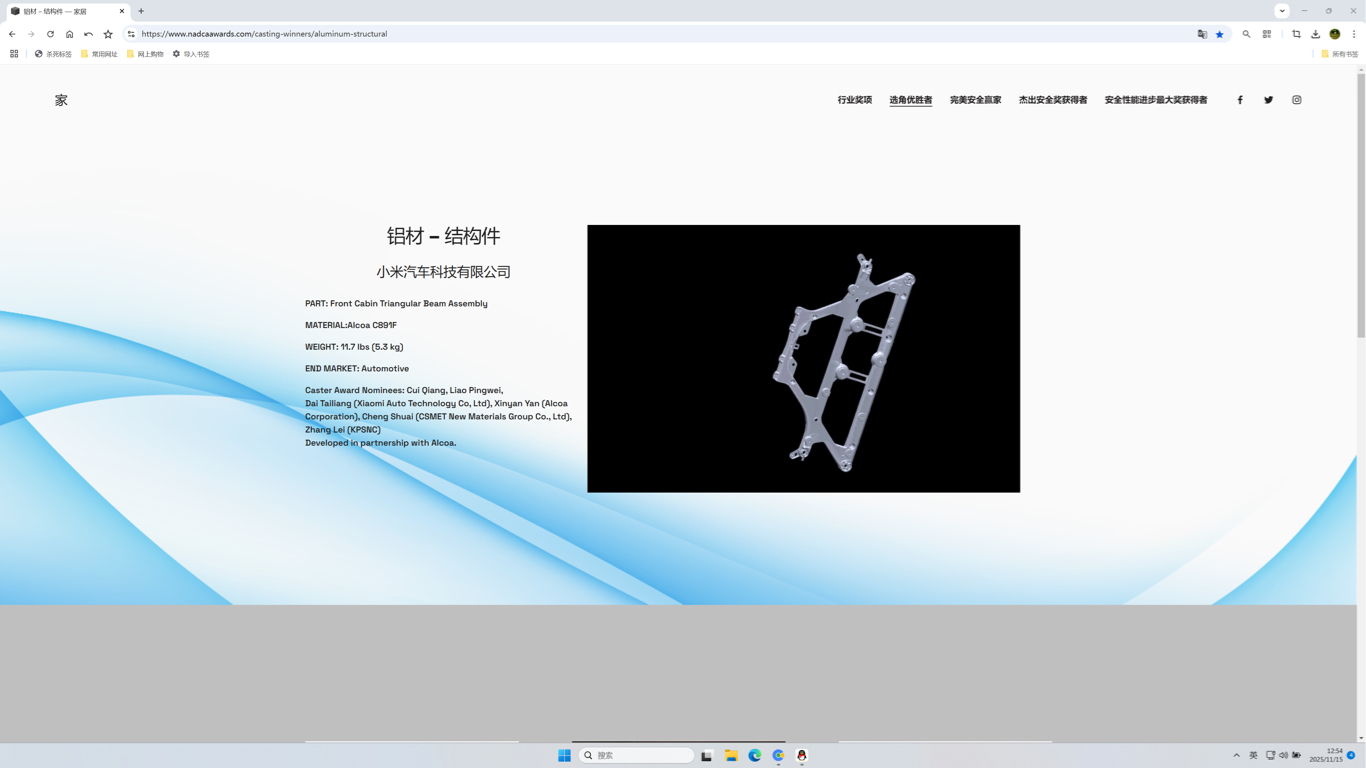Go back to the previous page
The width and height of the screenshot is (1366, 768).
12,34
